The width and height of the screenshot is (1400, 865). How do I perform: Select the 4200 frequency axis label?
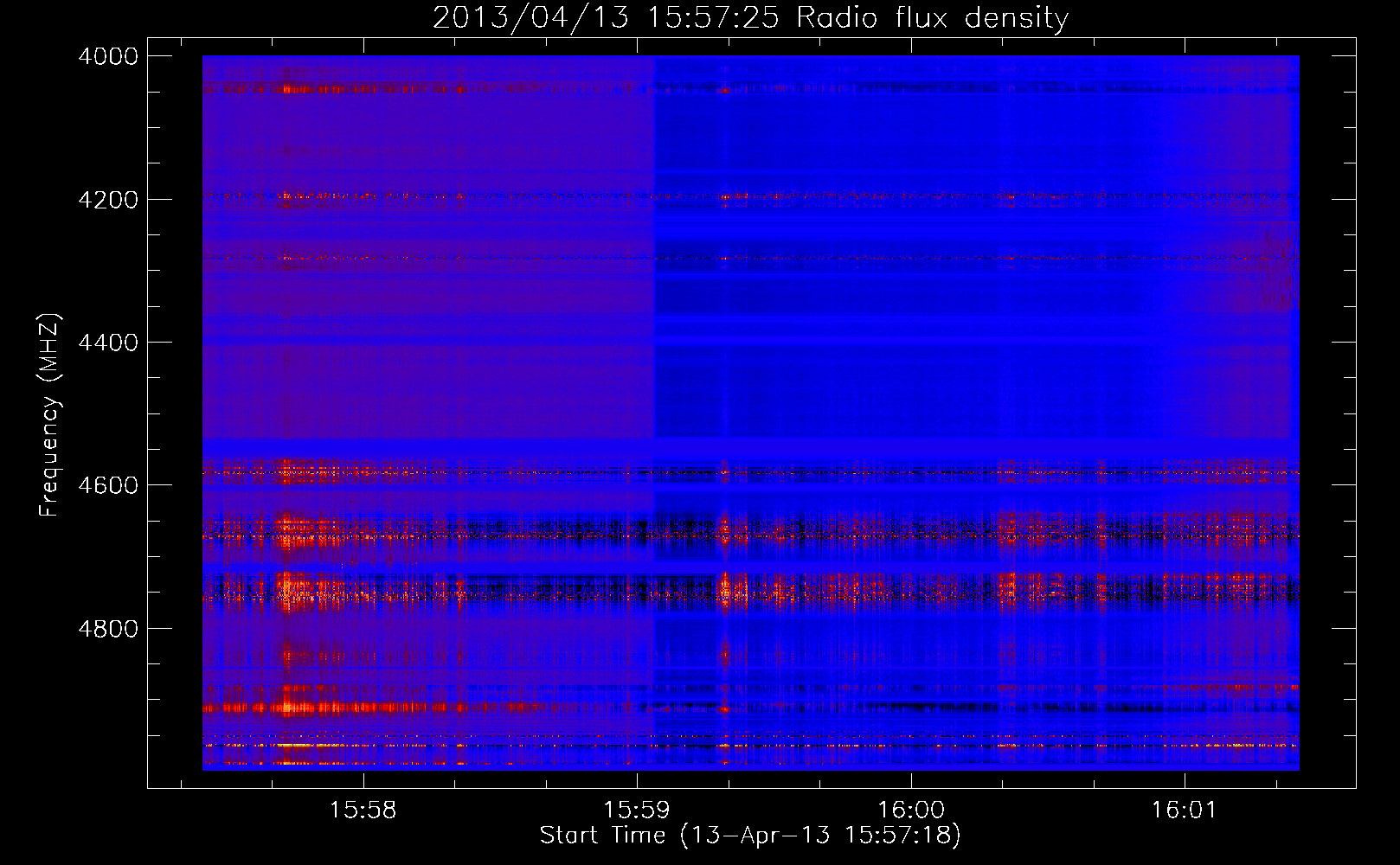pos(108,200)
